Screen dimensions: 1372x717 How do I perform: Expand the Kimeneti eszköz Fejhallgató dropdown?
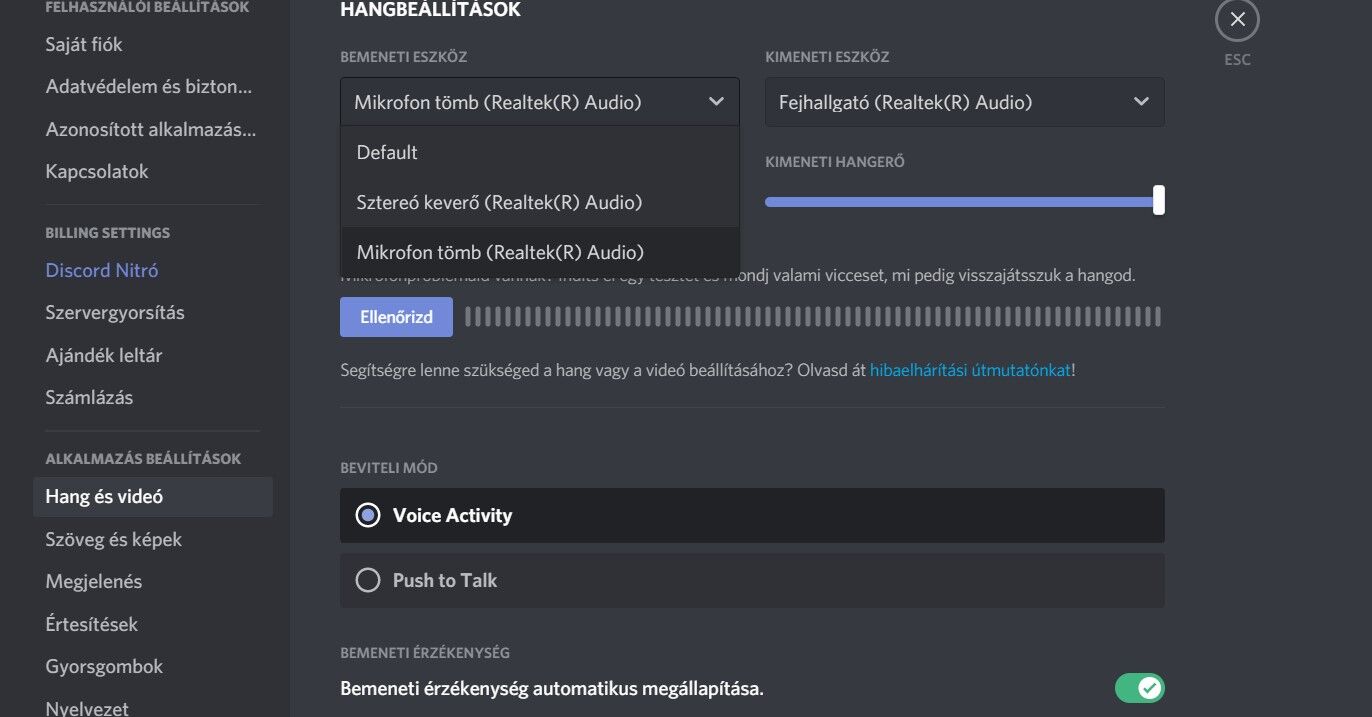pyautogui.click(x=965, y=102)
